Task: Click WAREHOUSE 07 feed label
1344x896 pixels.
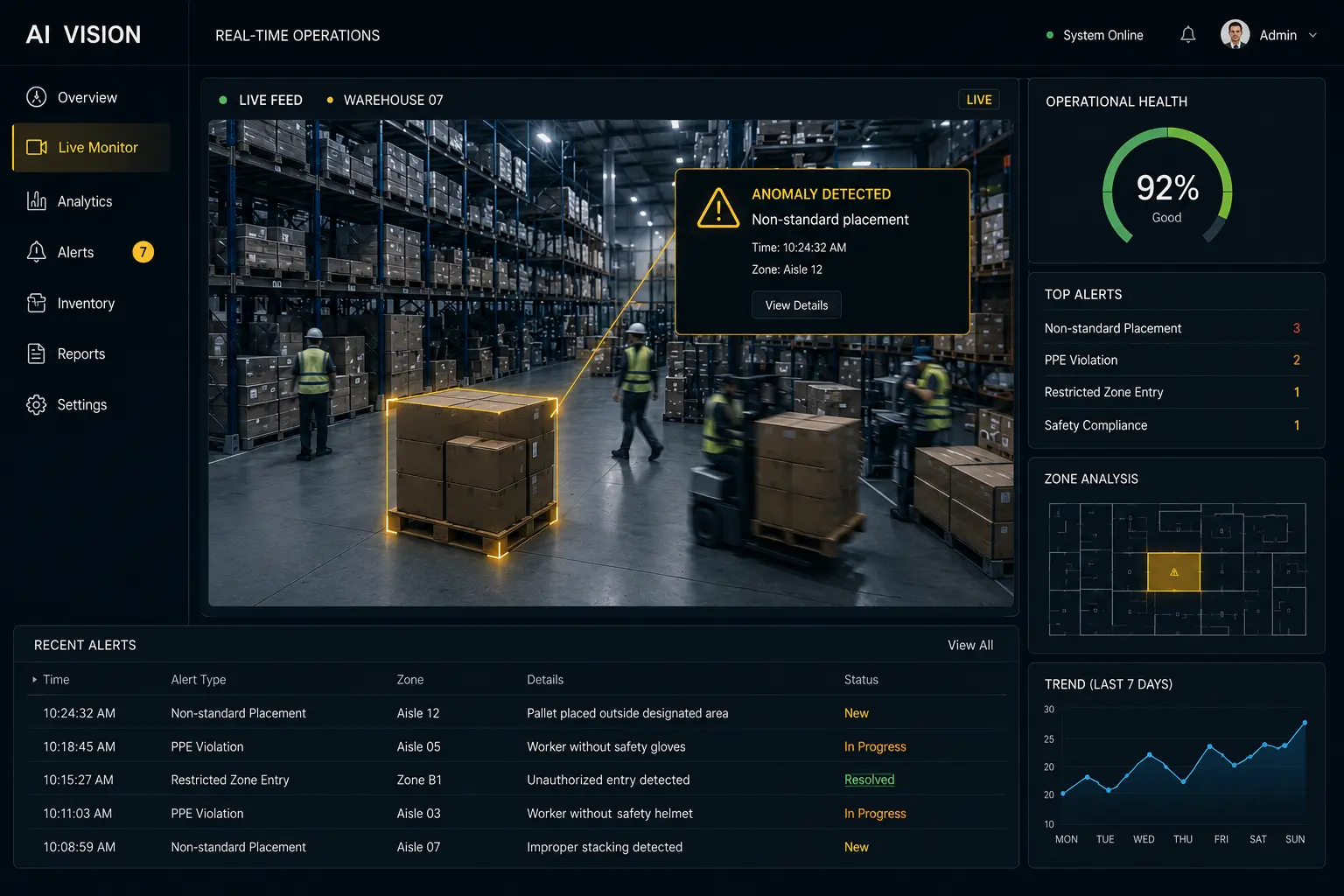Action: (x=393, y=100)
